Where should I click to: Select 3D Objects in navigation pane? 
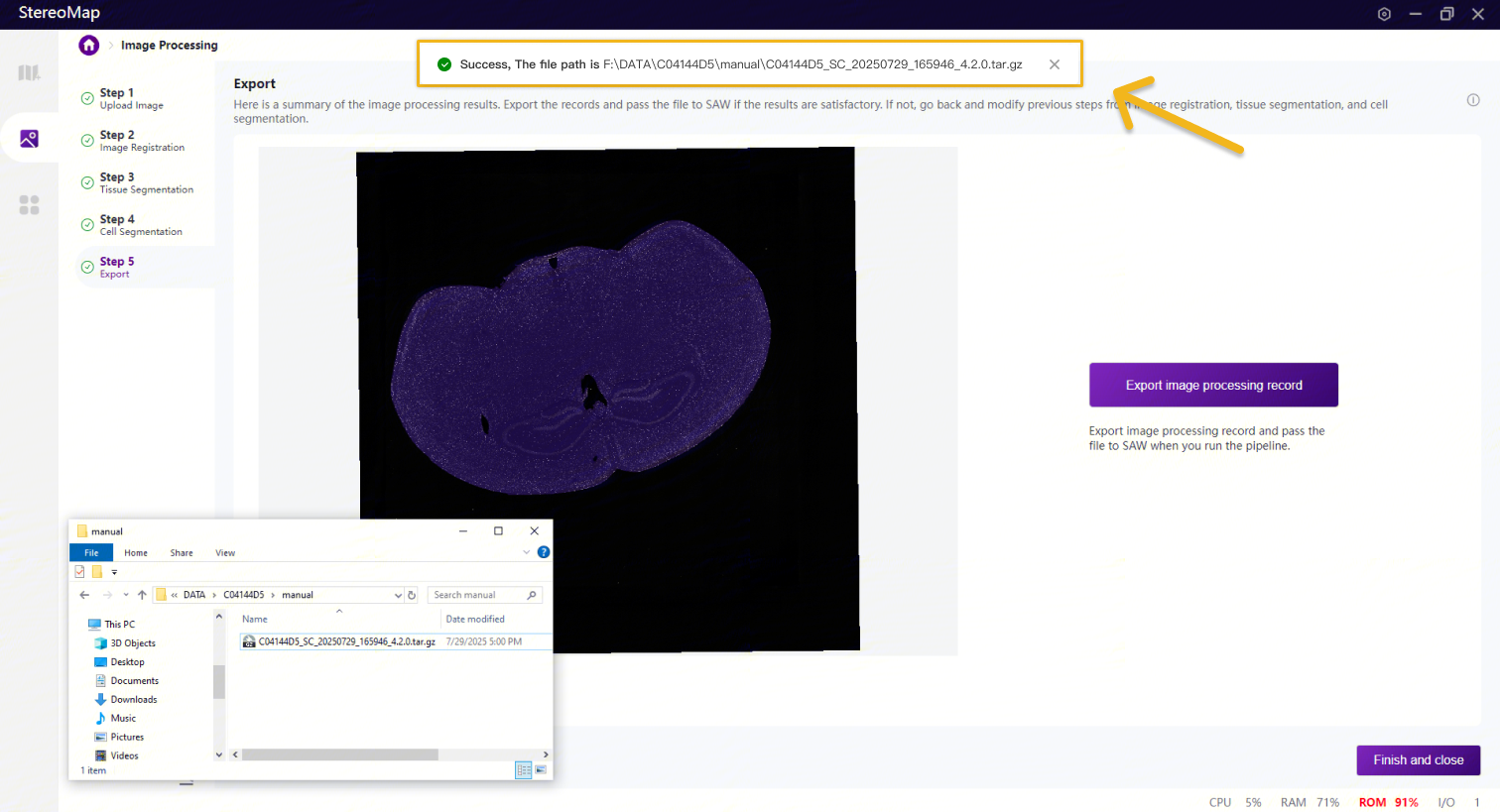click(133, 643)
